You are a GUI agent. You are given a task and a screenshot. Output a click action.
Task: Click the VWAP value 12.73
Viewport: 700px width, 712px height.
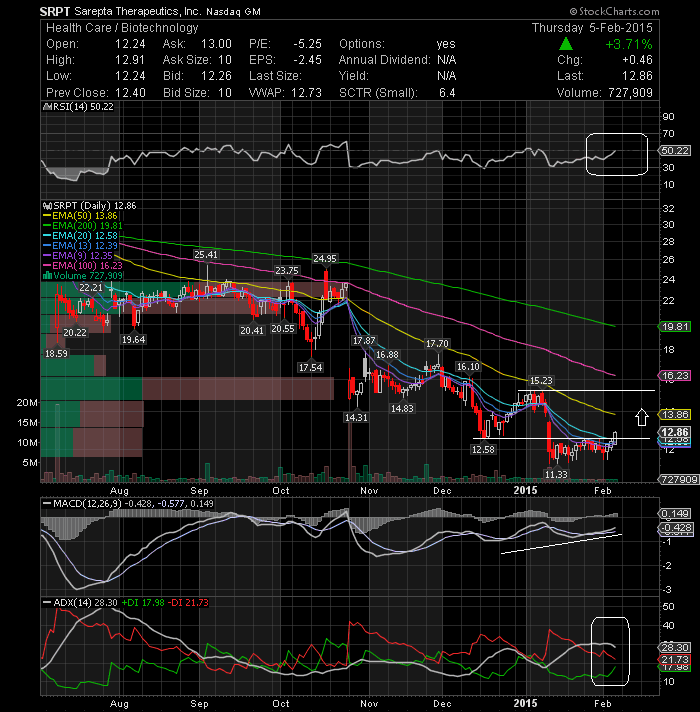pos(306,93)
